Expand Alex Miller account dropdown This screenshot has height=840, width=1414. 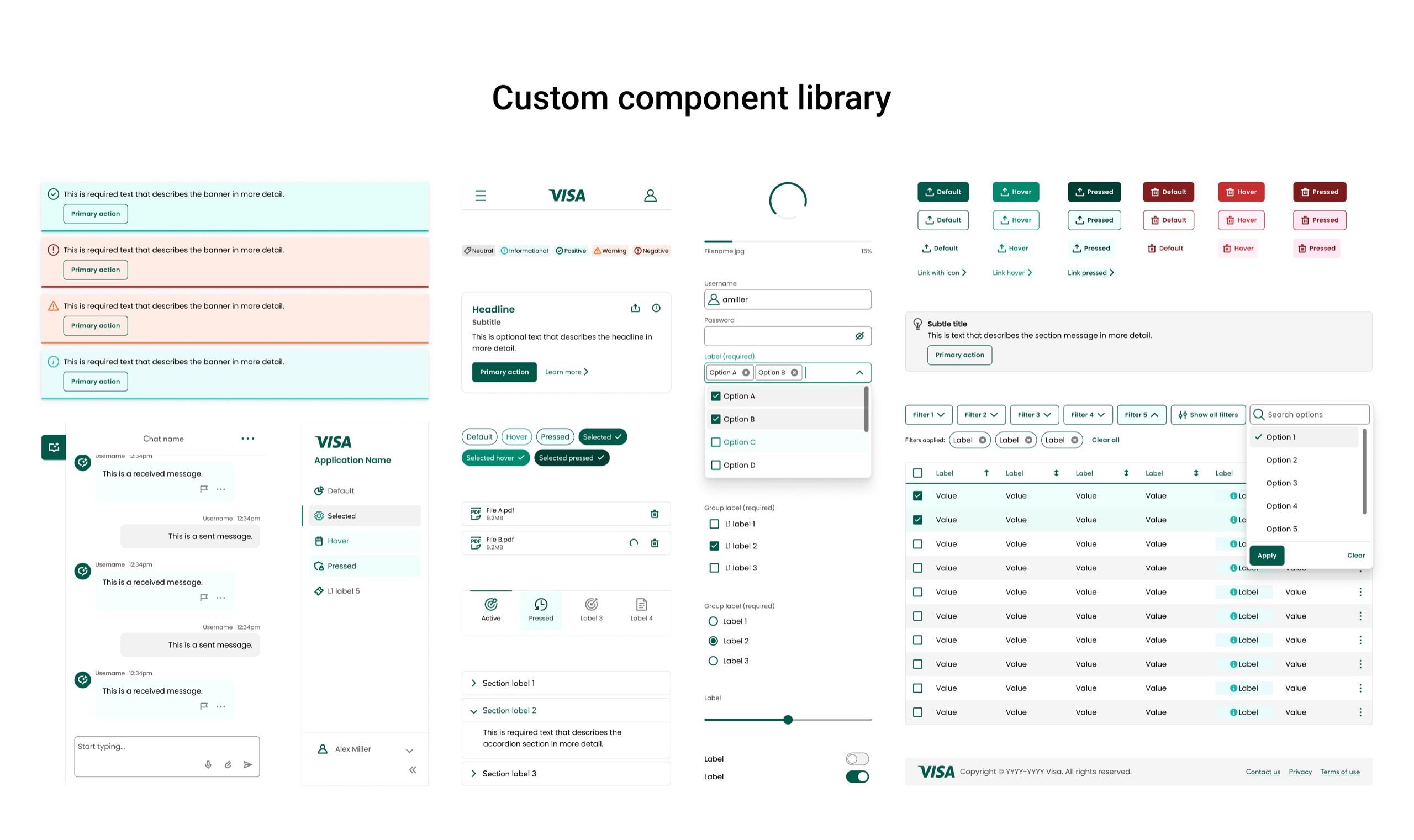409,751
